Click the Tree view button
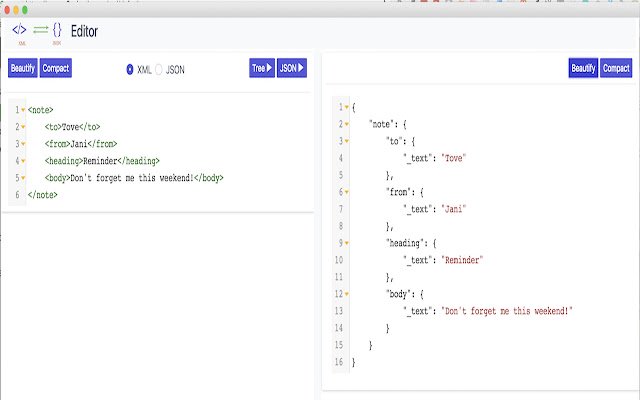640x400 pixels. (262, 69)
